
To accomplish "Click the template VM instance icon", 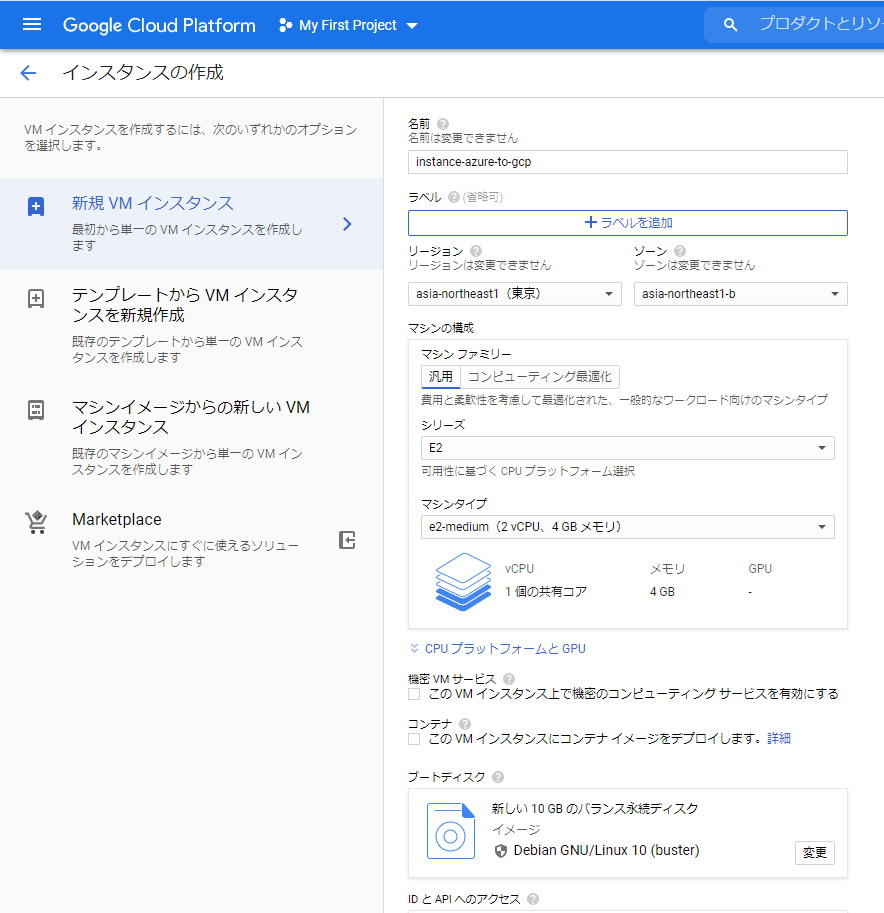I will [36, 299].
